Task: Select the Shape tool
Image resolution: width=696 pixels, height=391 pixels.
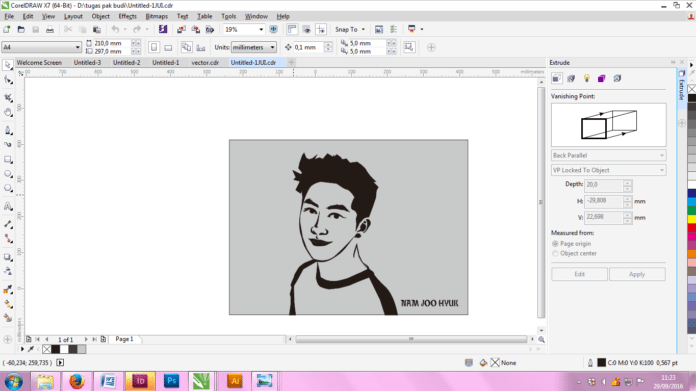Action: coord(8,80)
